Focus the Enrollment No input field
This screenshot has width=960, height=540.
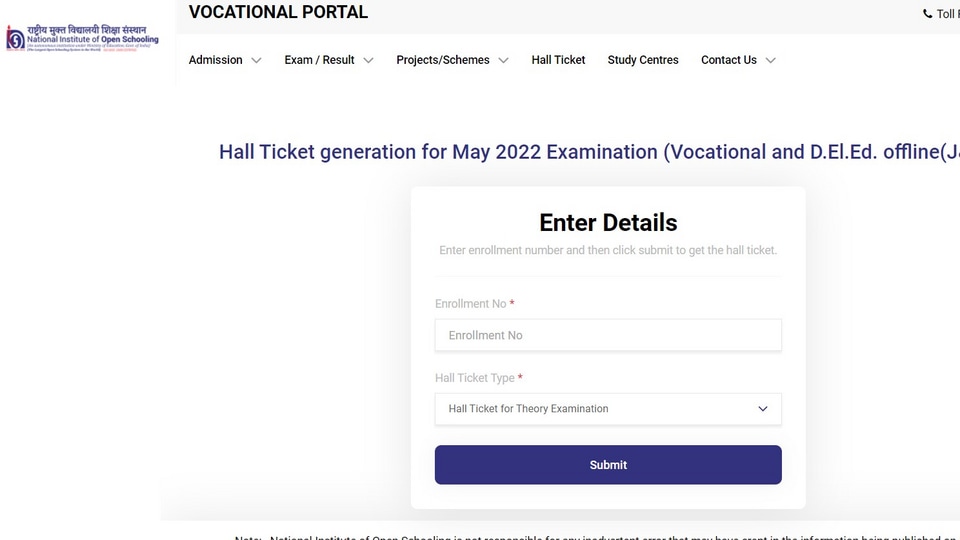coord(608,335)
